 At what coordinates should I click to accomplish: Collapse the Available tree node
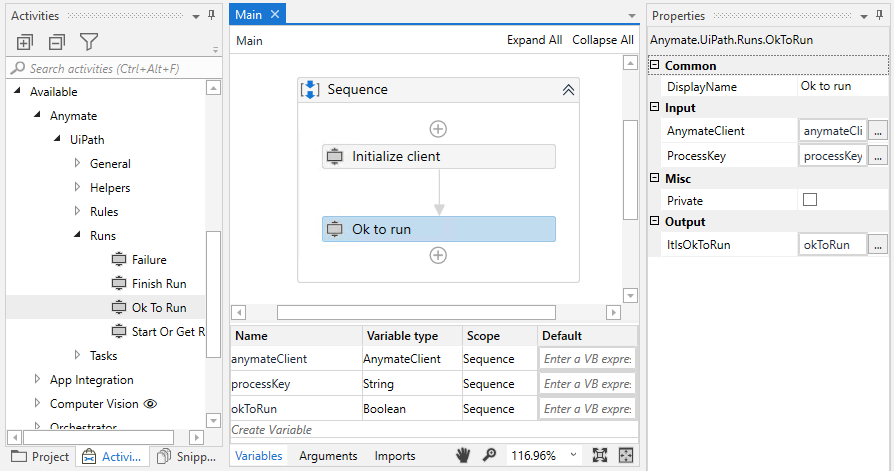point(18,91)
